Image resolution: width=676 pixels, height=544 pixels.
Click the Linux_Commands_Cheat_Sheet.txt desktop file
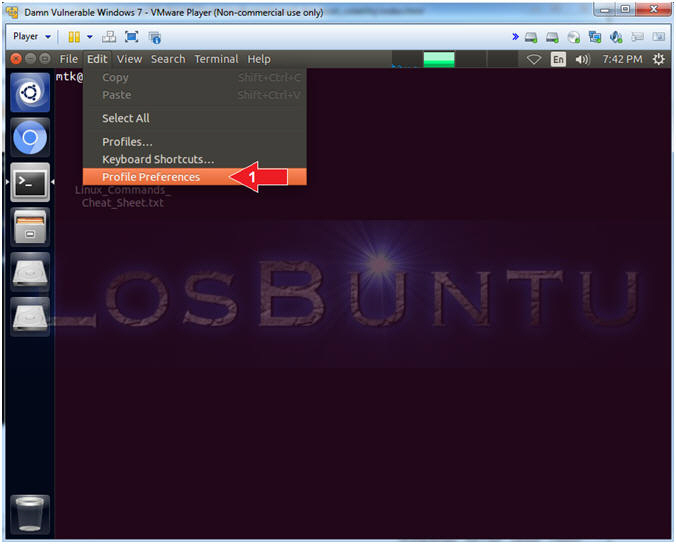pos(123,197)
